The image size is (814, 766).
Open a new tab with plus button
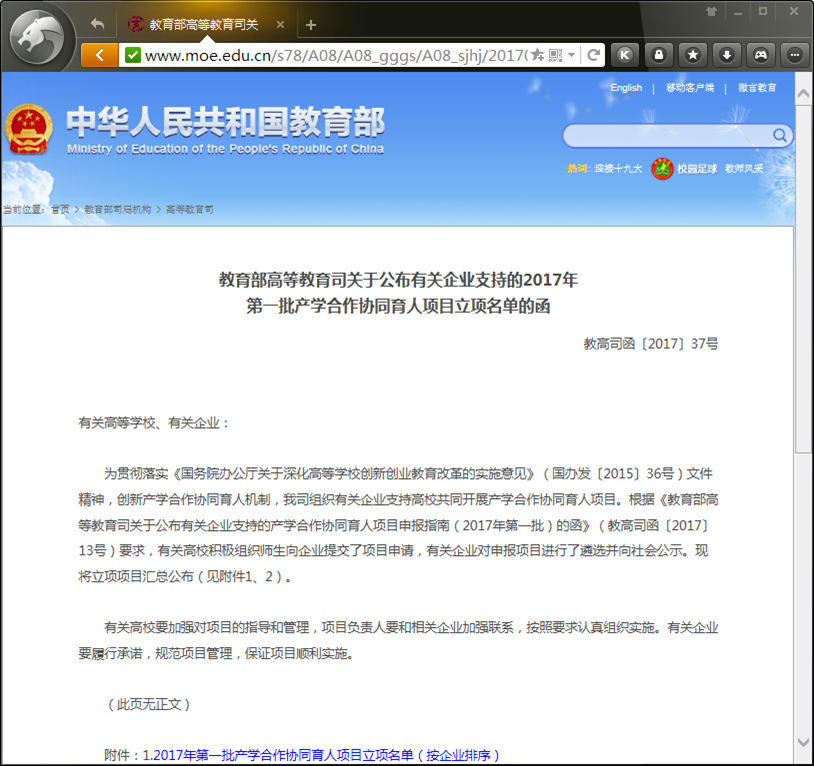(310, 25)
